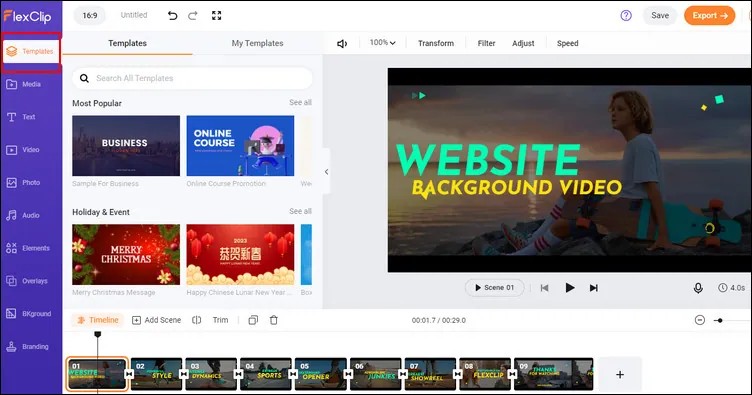Screen dimensions: 752x395
Task: Duplicate the selected scene icon
Action: click(253, 320)
